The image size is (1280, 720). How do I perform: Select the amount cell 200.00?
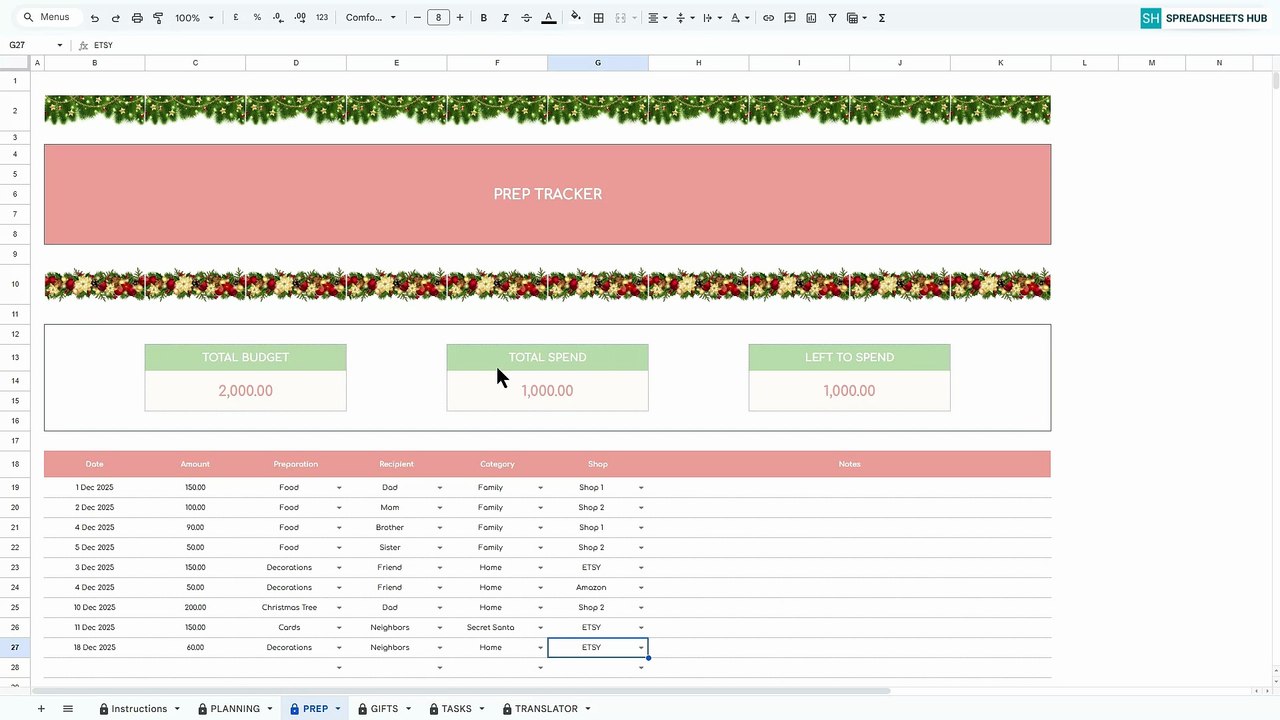coord(195,608)
